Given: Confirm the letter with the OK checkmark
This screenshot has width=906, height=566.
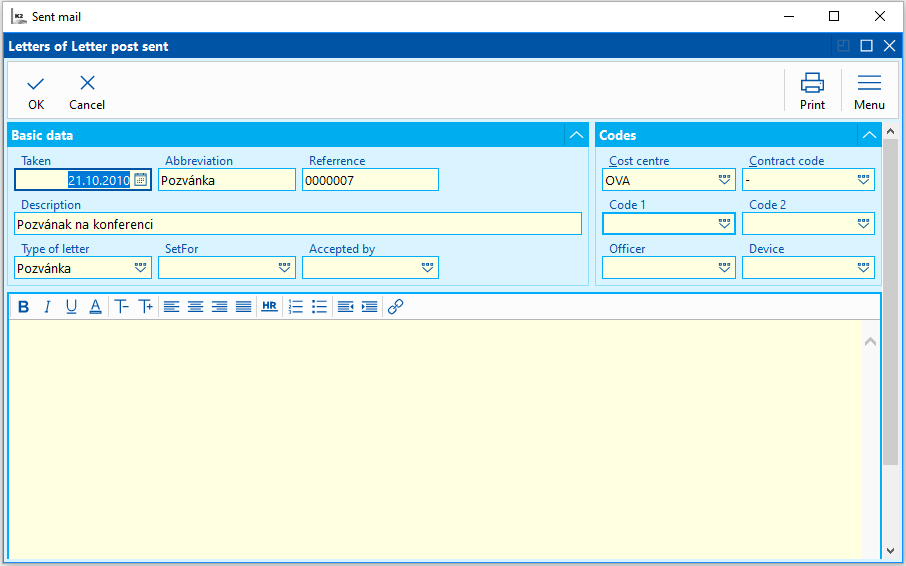Looking at the screenshot, I should (36, 92).
